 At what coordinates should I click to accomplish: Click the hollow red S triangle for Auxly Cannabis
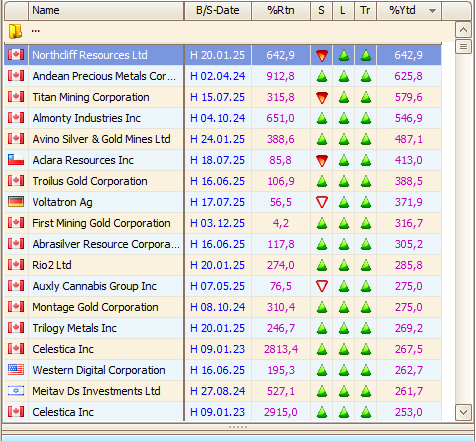(x=322, y=286)
